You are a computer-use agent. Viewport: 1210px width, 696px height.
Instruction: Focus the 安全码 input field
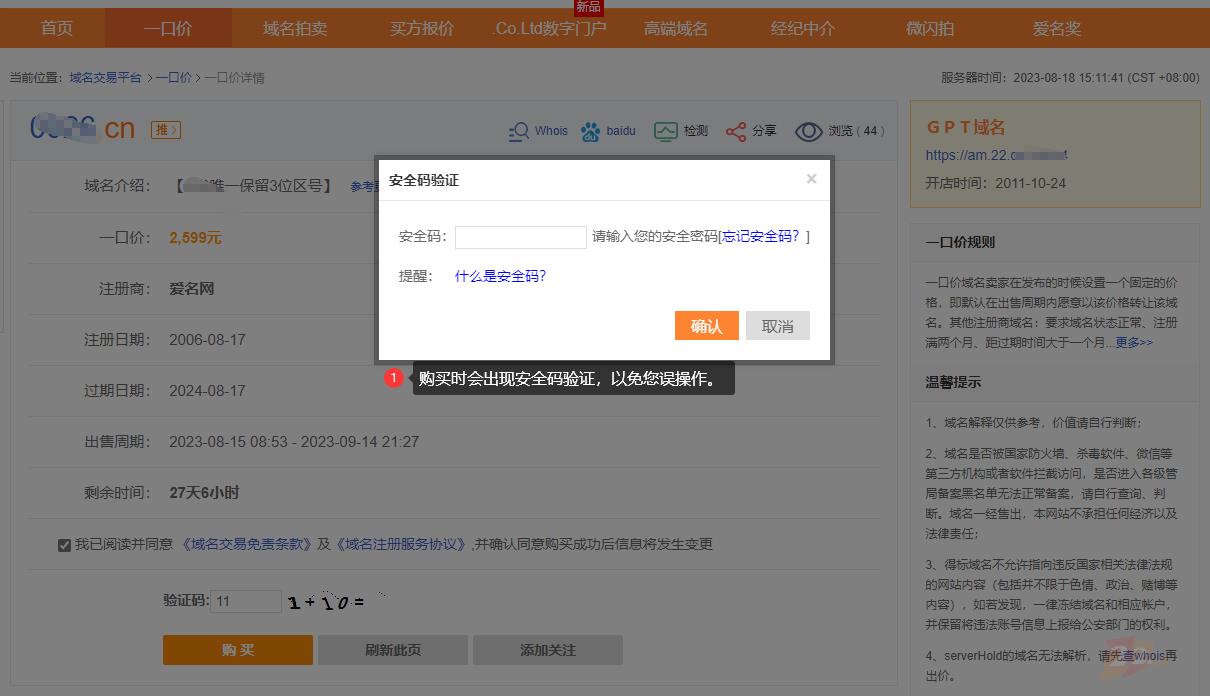(x=520, y=237)
